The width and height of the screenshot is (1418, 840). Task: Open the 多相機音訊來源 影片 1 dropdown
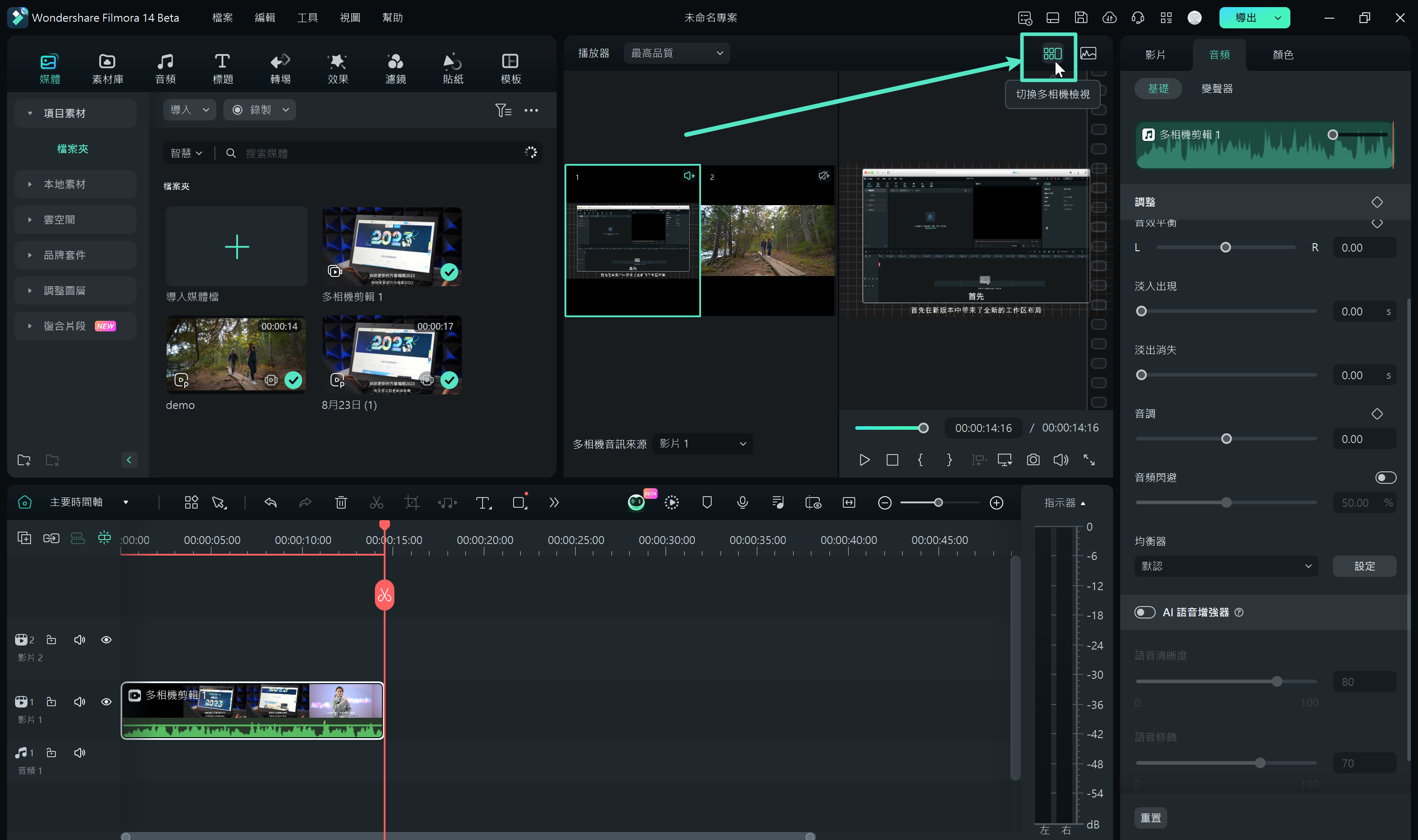pos(702,444)
